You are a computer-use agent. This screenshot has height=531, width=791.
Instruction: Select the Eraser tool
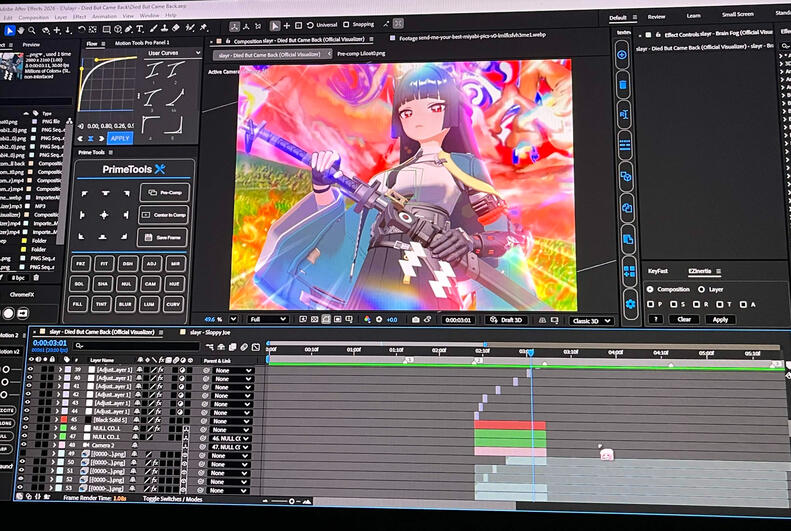tap(176, 28)
